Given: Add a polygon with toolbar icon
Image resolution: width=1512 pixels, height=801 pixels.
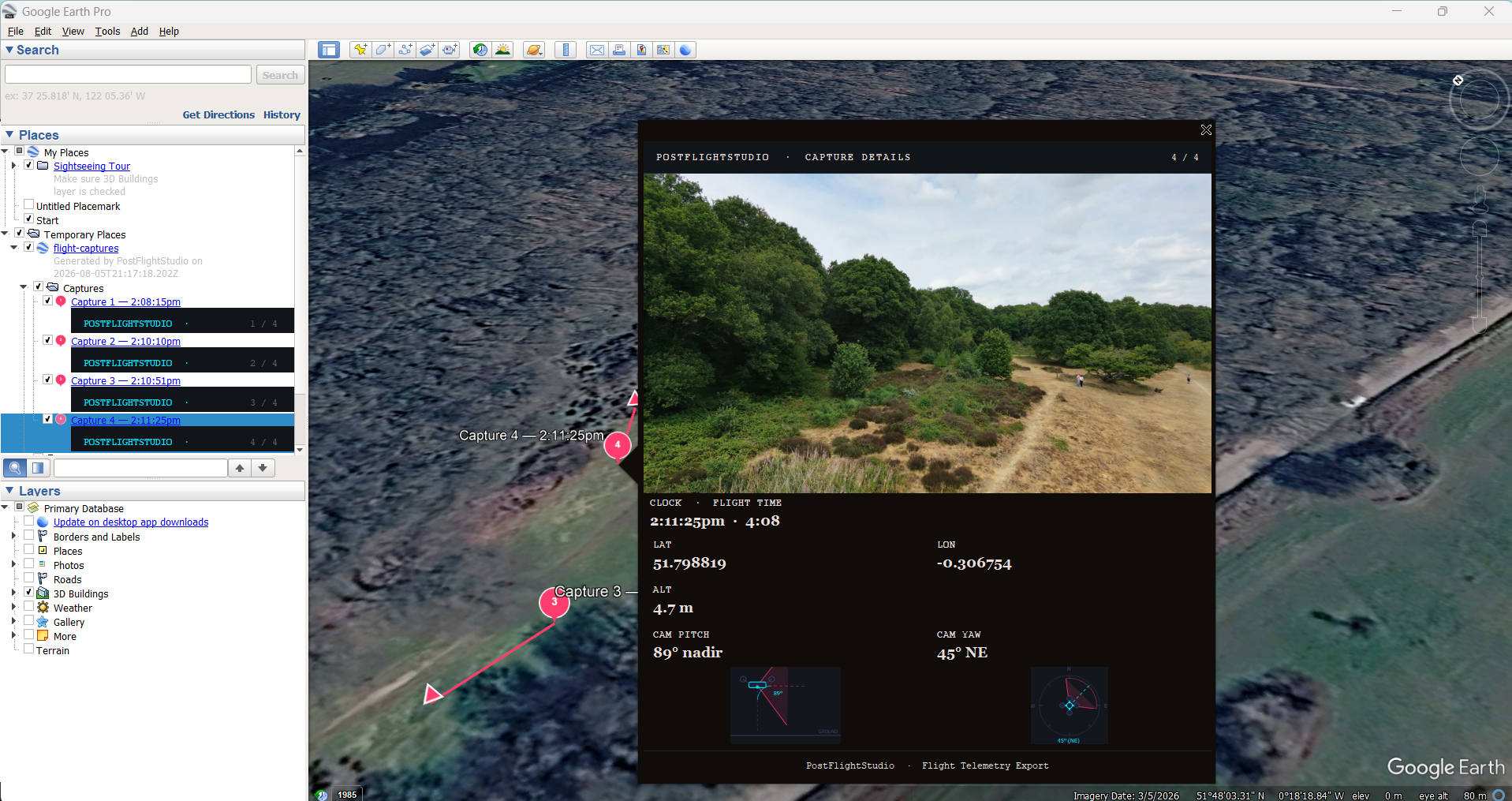Looking at the screenshot, I should coord(383,50).
